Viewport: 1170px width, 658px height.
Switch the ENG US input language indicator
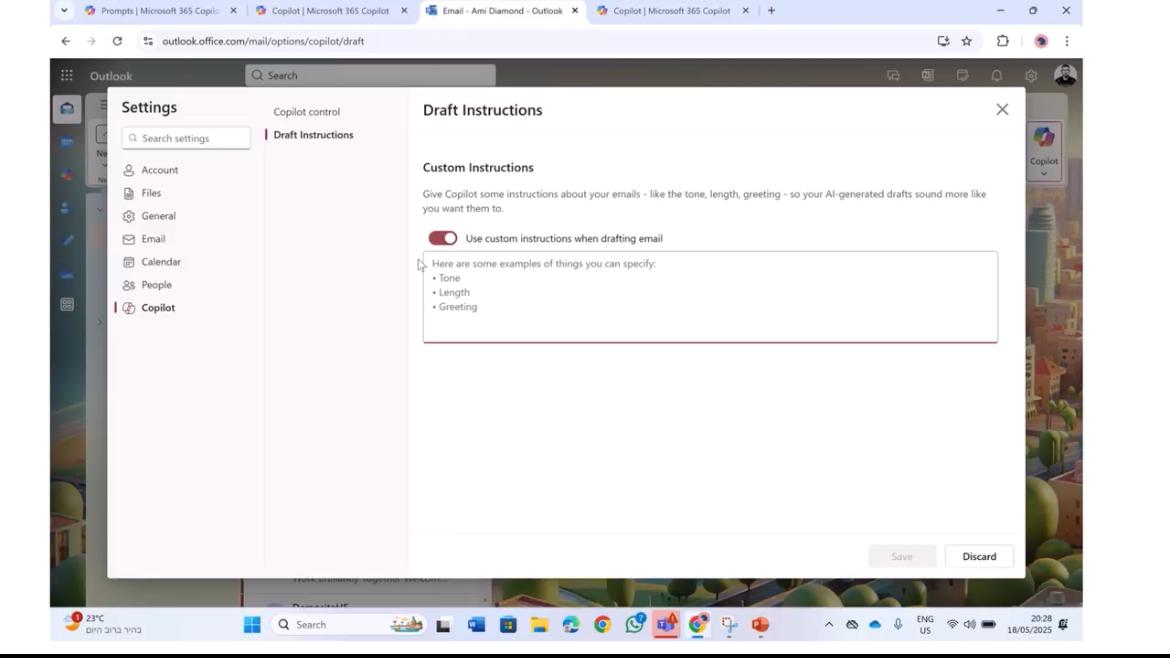coord(925,624)
